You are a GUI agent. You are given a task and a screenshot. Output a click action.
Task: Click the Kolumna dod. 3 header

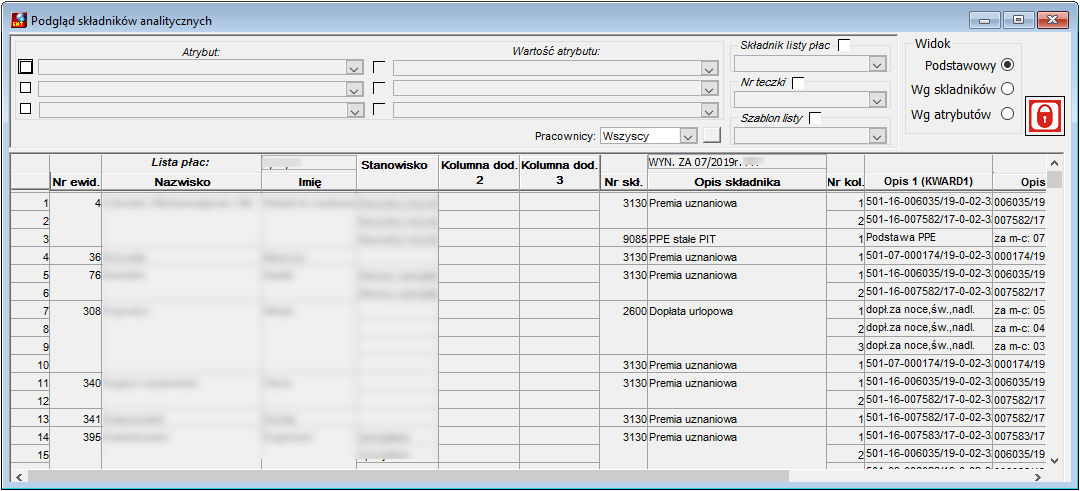(559, 172)
